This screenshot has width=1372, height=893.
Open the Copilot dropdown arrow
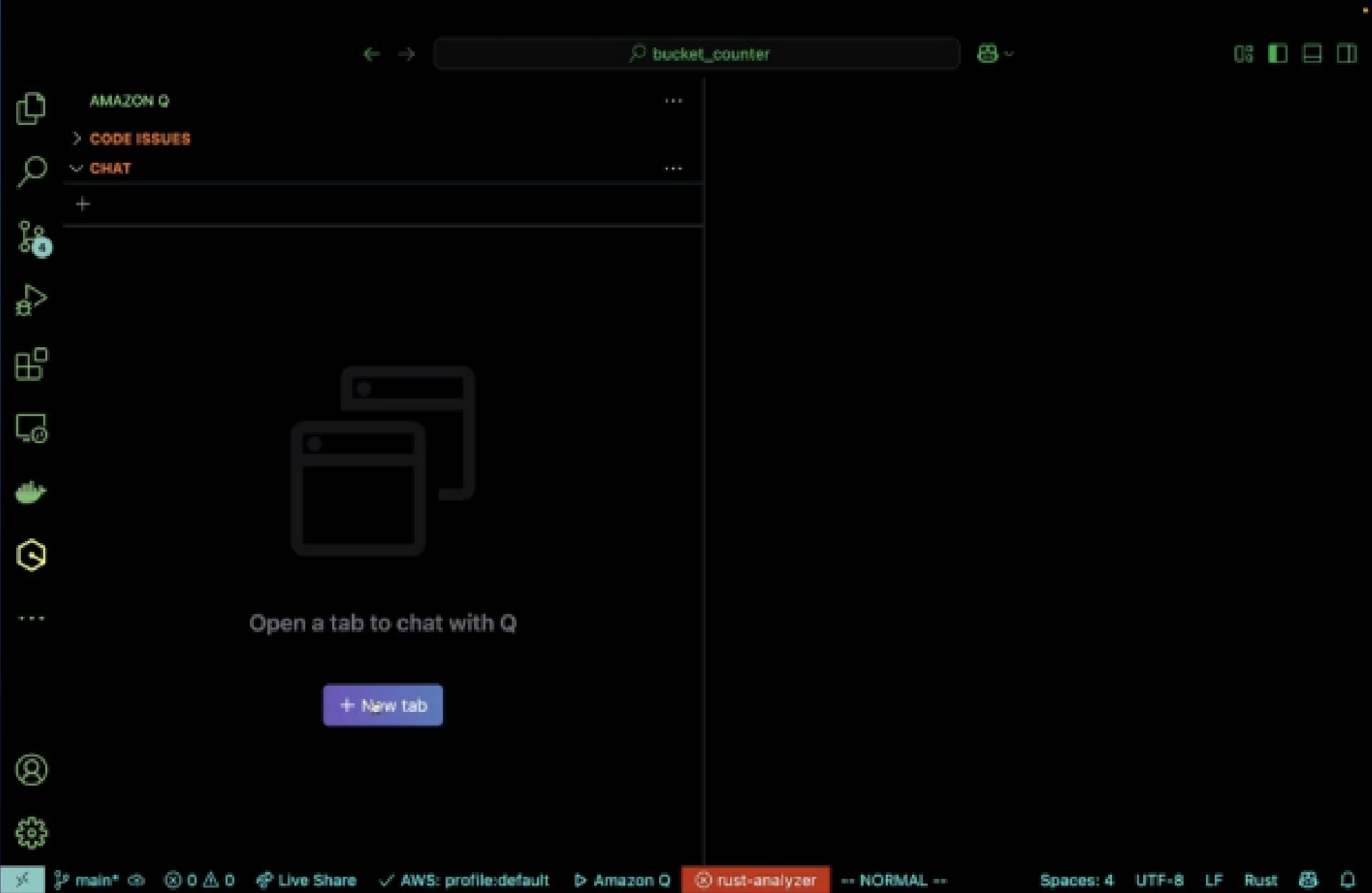coord(1009,54)
